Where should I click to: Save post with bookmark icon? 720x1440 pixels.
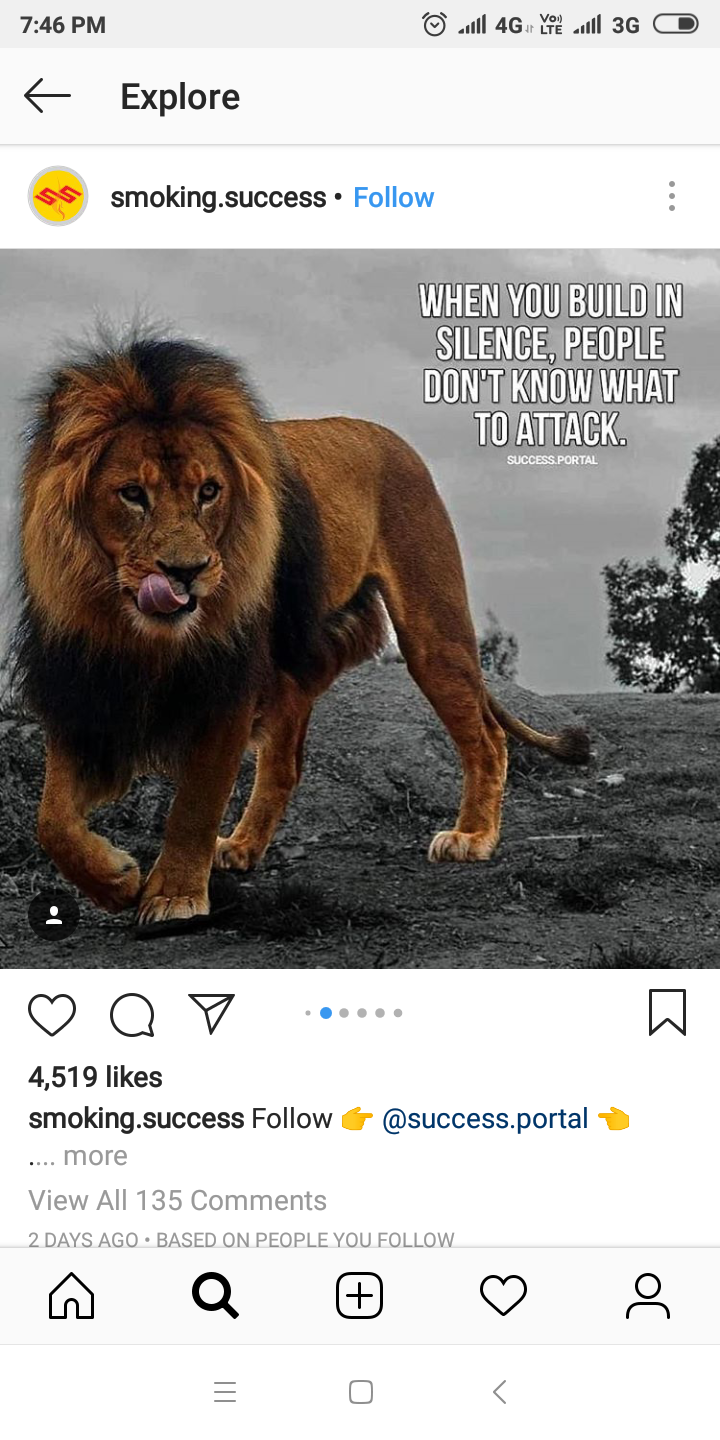point(667,1012)
